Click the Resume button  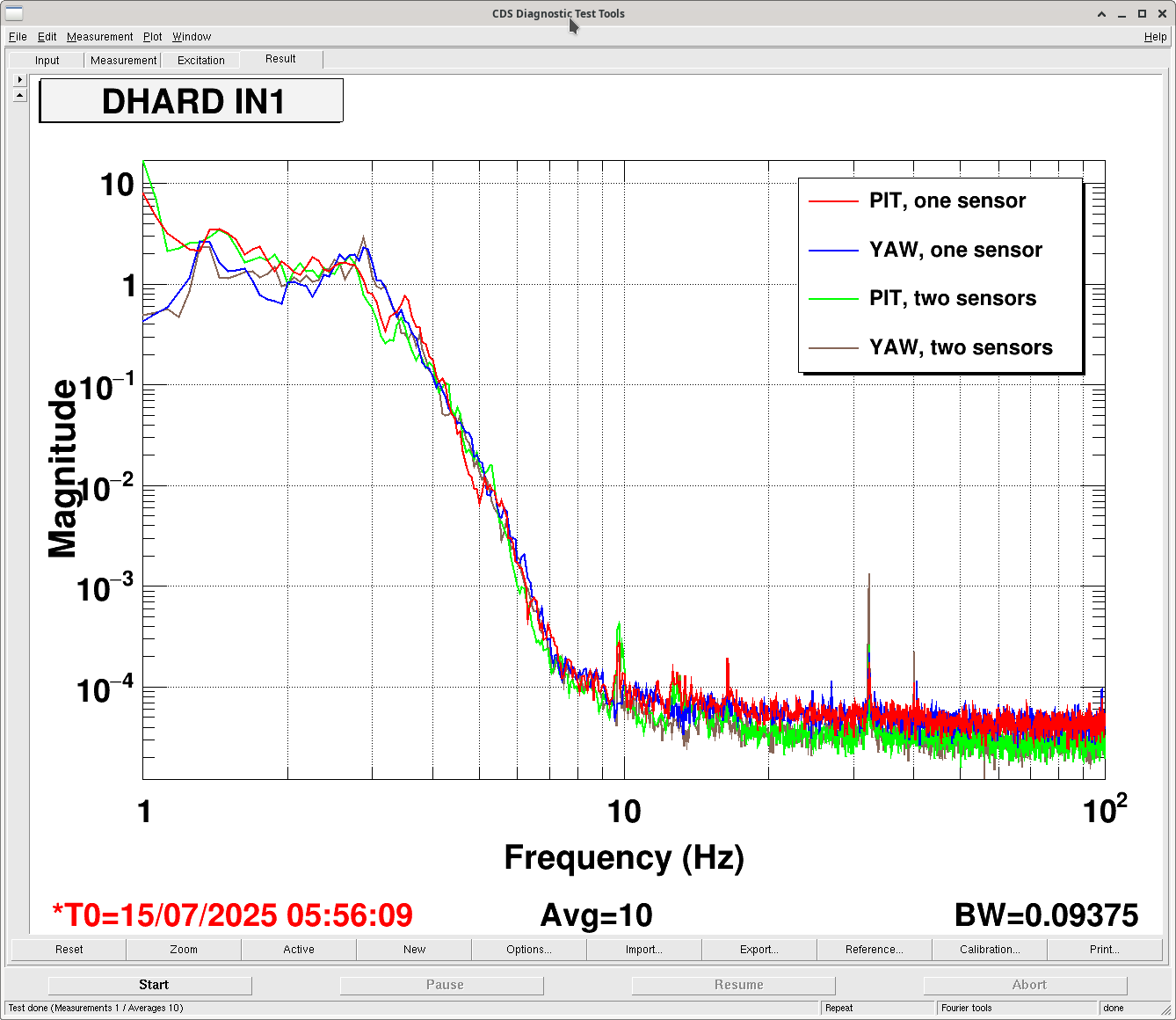click(x=734, y=985)
